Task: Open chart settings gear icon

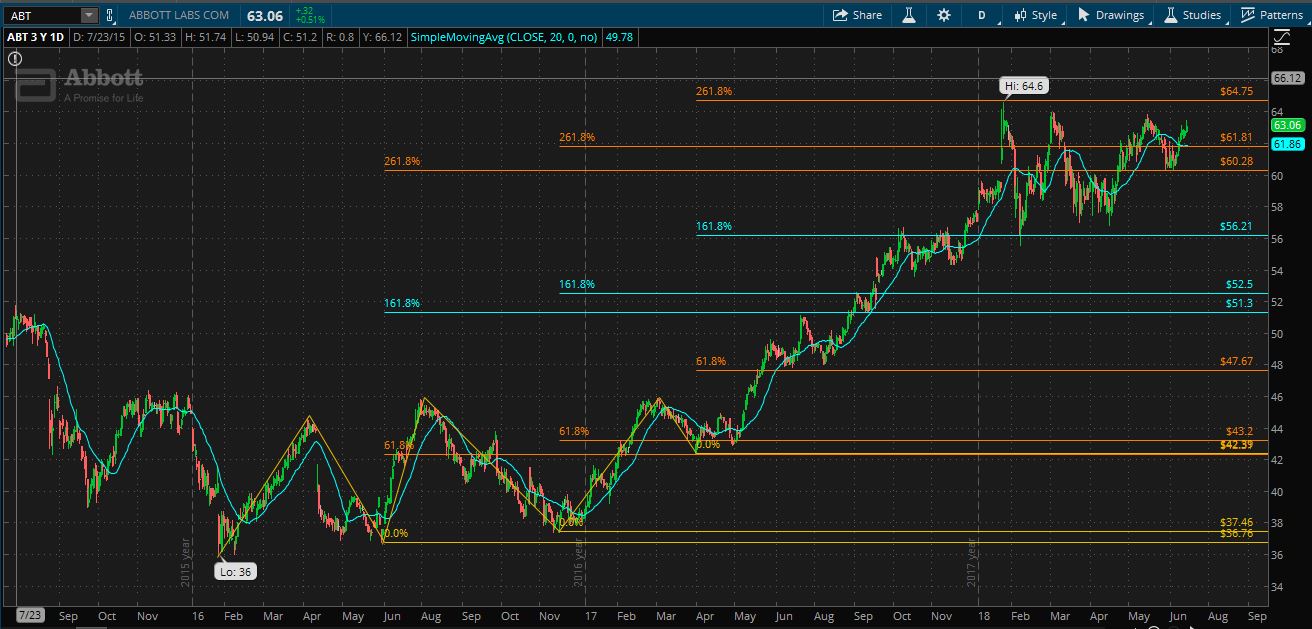Action: click(x=944, y=15)
